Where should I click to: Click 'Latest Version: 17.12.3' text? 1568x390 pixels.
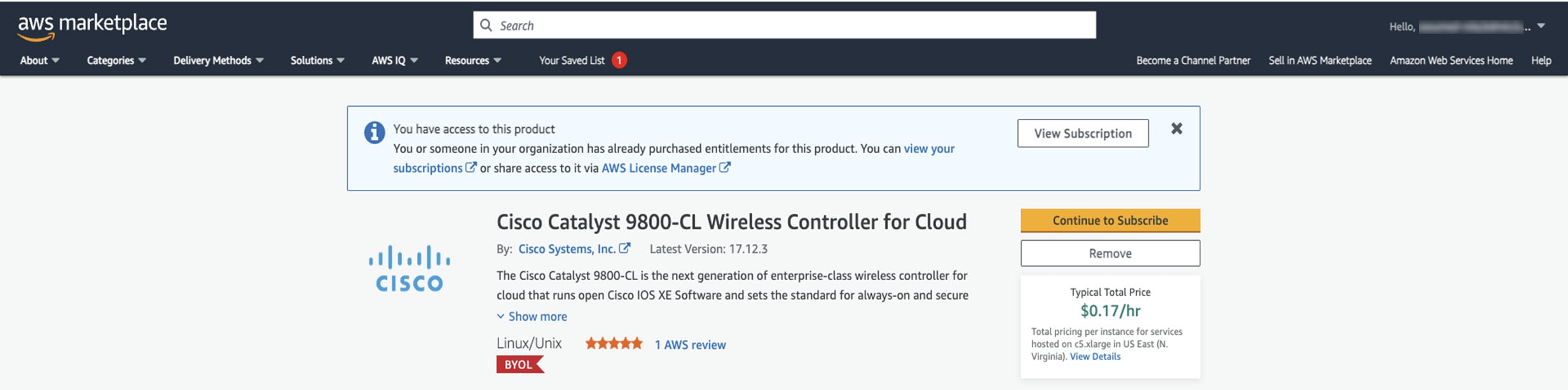click(x=708, y=249)
